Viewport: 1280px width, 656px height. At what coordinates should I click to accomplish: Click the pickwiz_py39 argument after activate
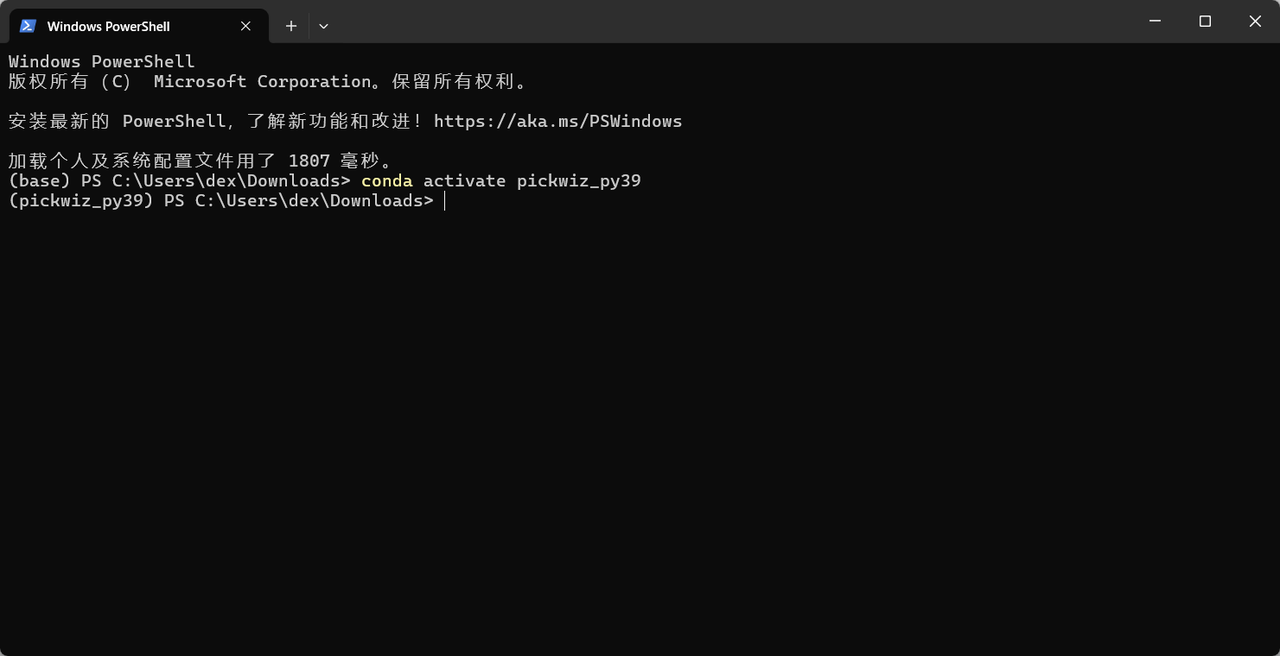pyautogui.click(x=578, y=181)
